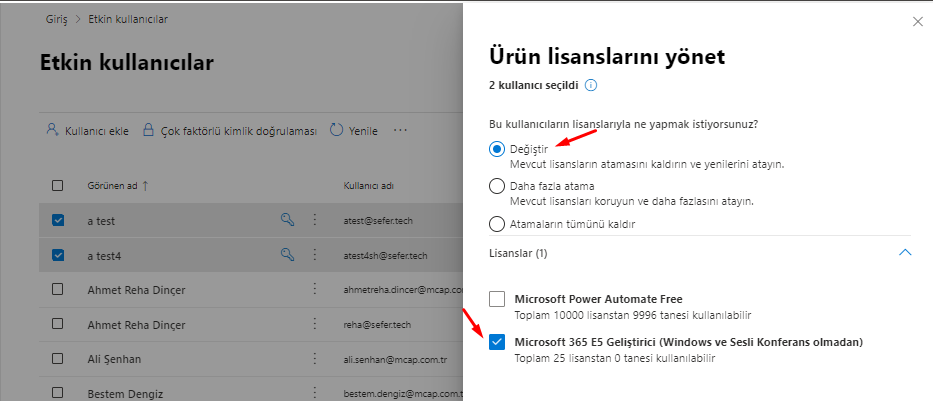The image size is (933, 401).
Task: Open the three-dot menu for a test
Action: pos(315,220)
